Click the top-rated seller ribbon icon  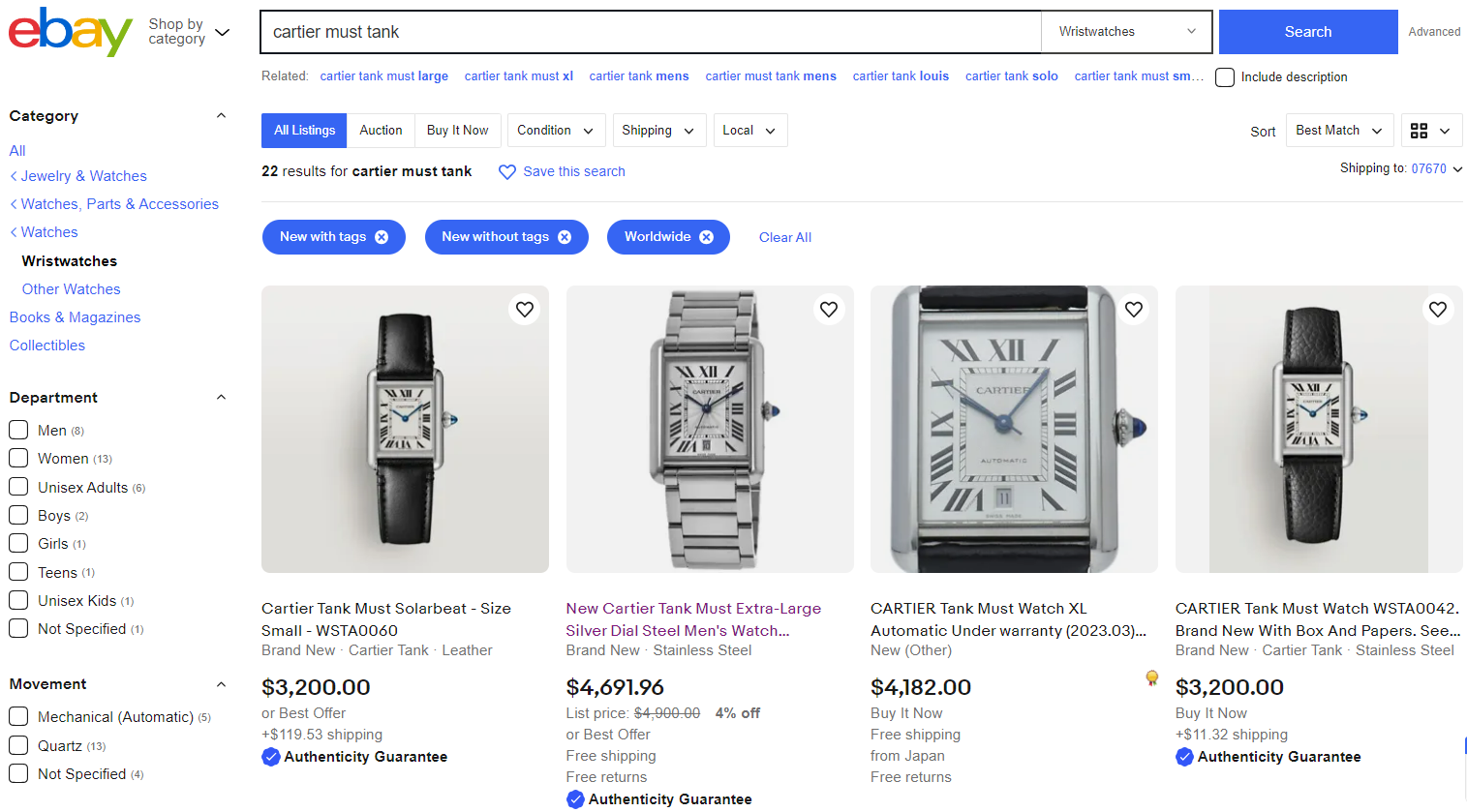tap(1151, 678)
